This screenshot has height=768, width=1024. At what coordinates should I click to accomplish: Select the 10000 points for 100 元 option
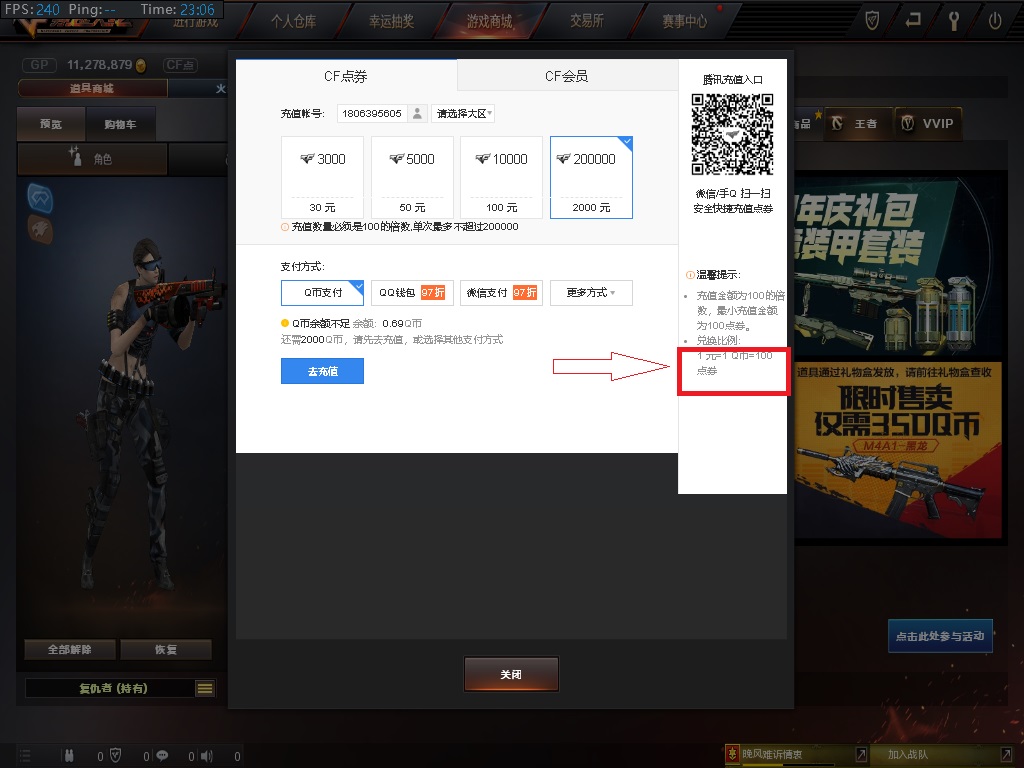coord(502,177)
